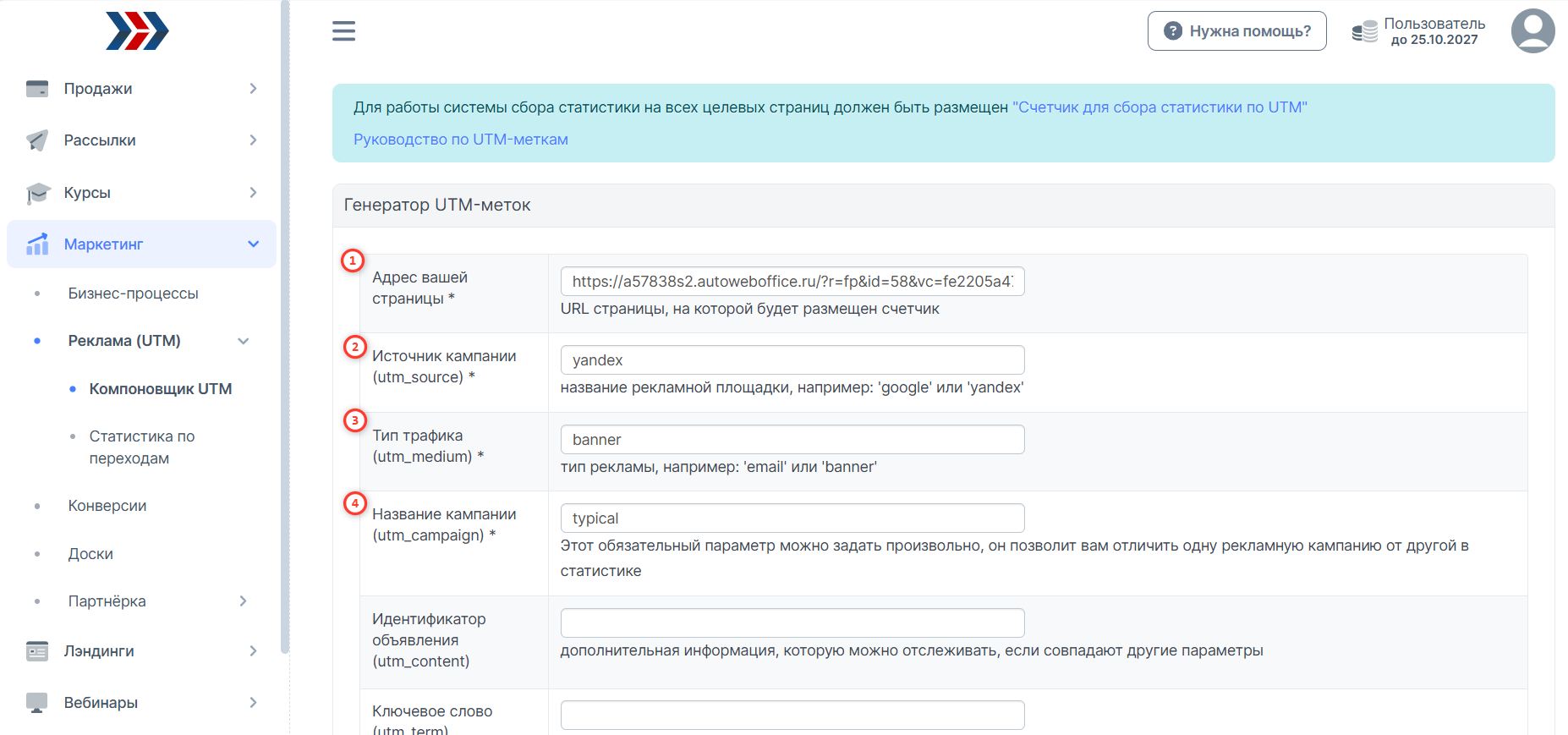
Task: Expand the Лэндинги menu chevron
Action: click(253, 651)
